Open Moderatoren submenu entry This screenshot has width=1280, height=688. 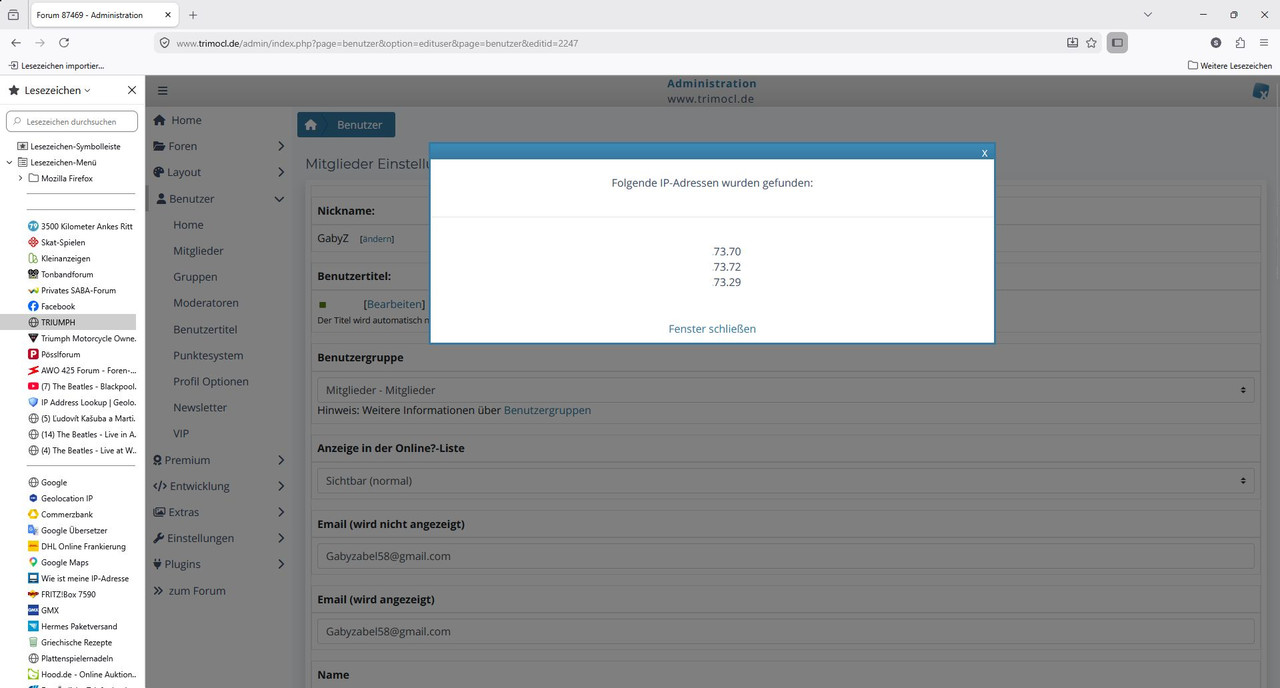[x=206, y=303]
